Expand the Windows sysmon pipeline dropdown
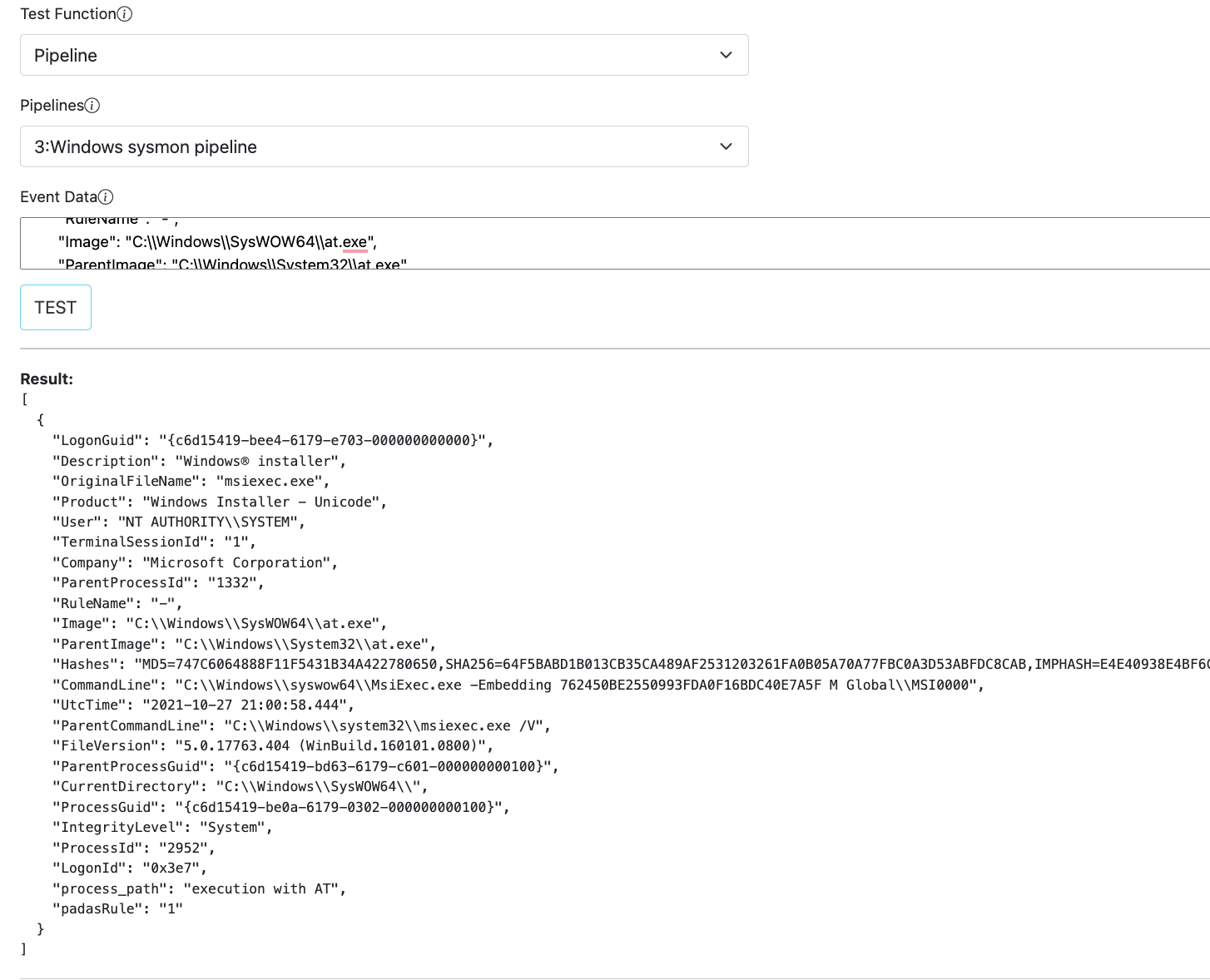1210x980 pixels. (x=384, y=146)
